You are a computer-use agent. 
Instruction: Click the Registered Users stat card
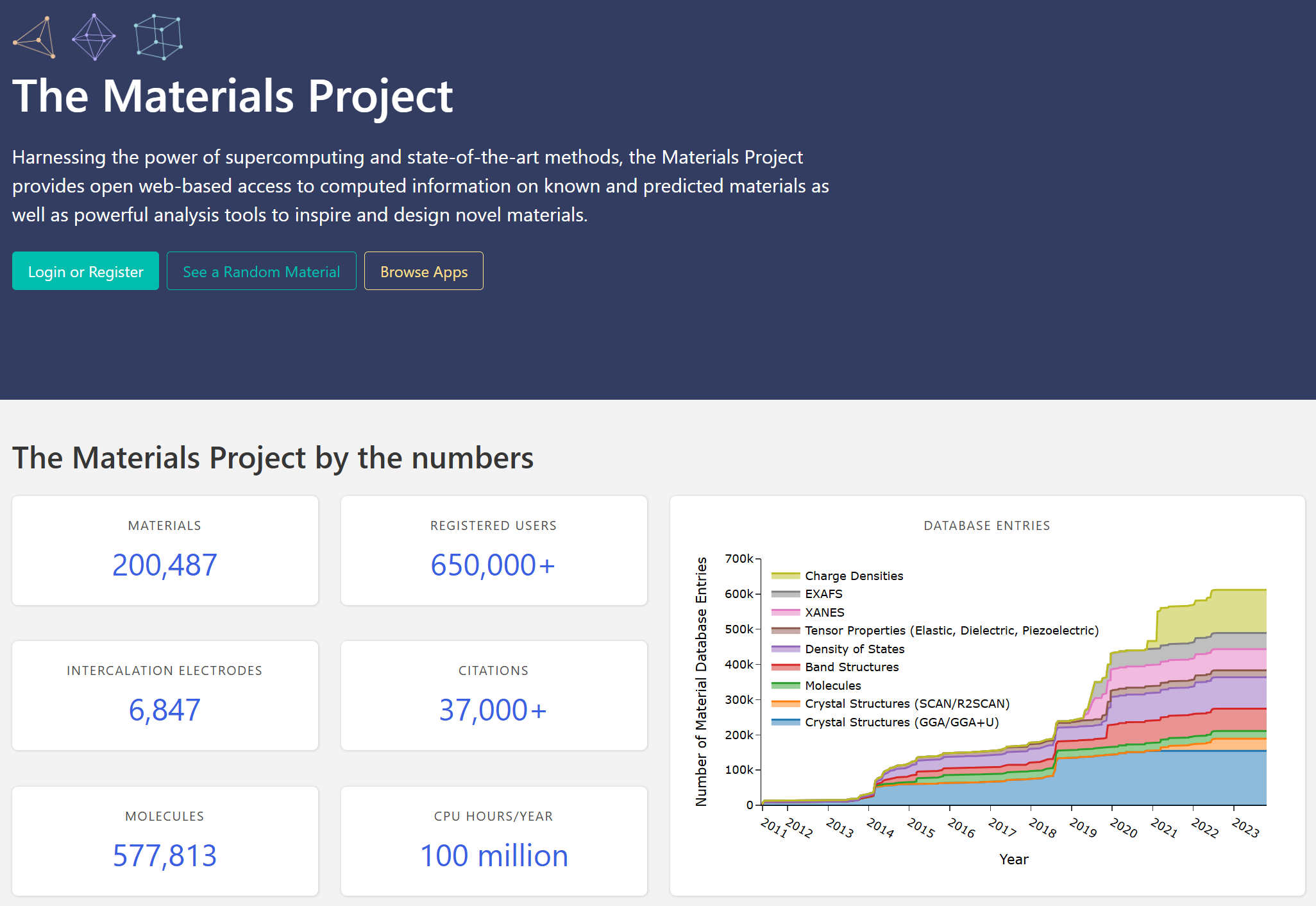pos(493,551)
